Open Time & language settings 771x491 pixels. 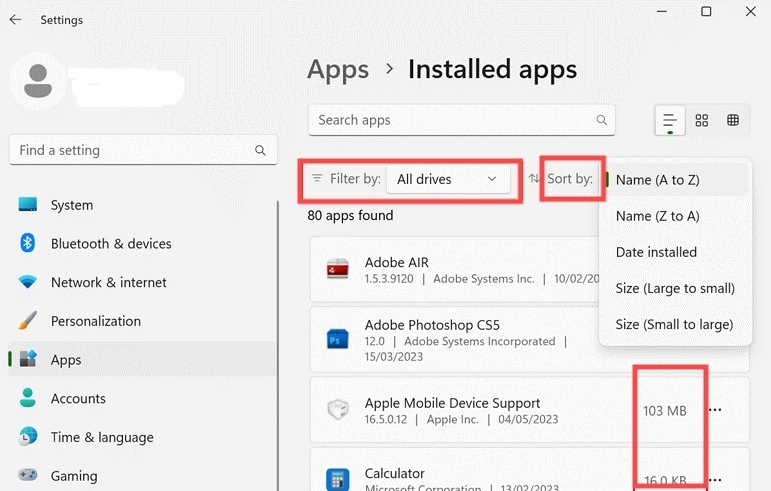pyautogui.click(x=143, y=437)
